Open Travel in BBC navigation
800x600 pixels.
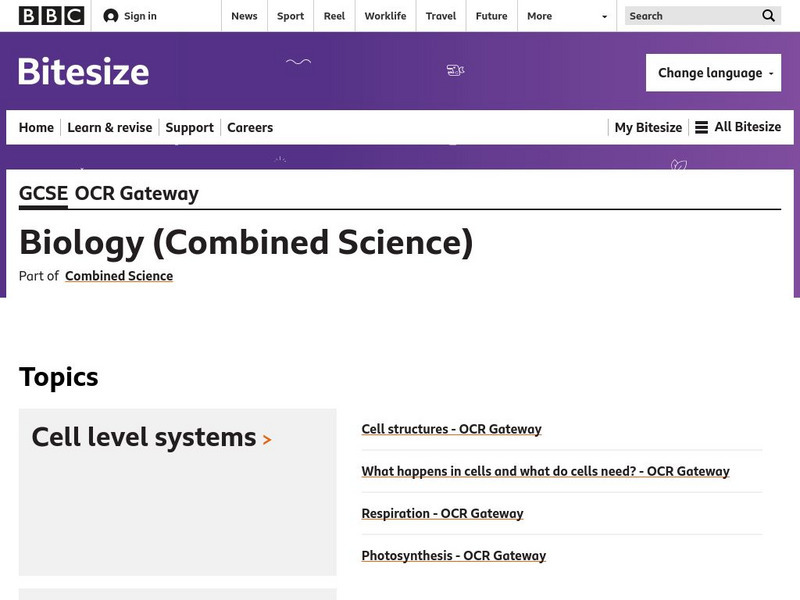click(441, 16)
